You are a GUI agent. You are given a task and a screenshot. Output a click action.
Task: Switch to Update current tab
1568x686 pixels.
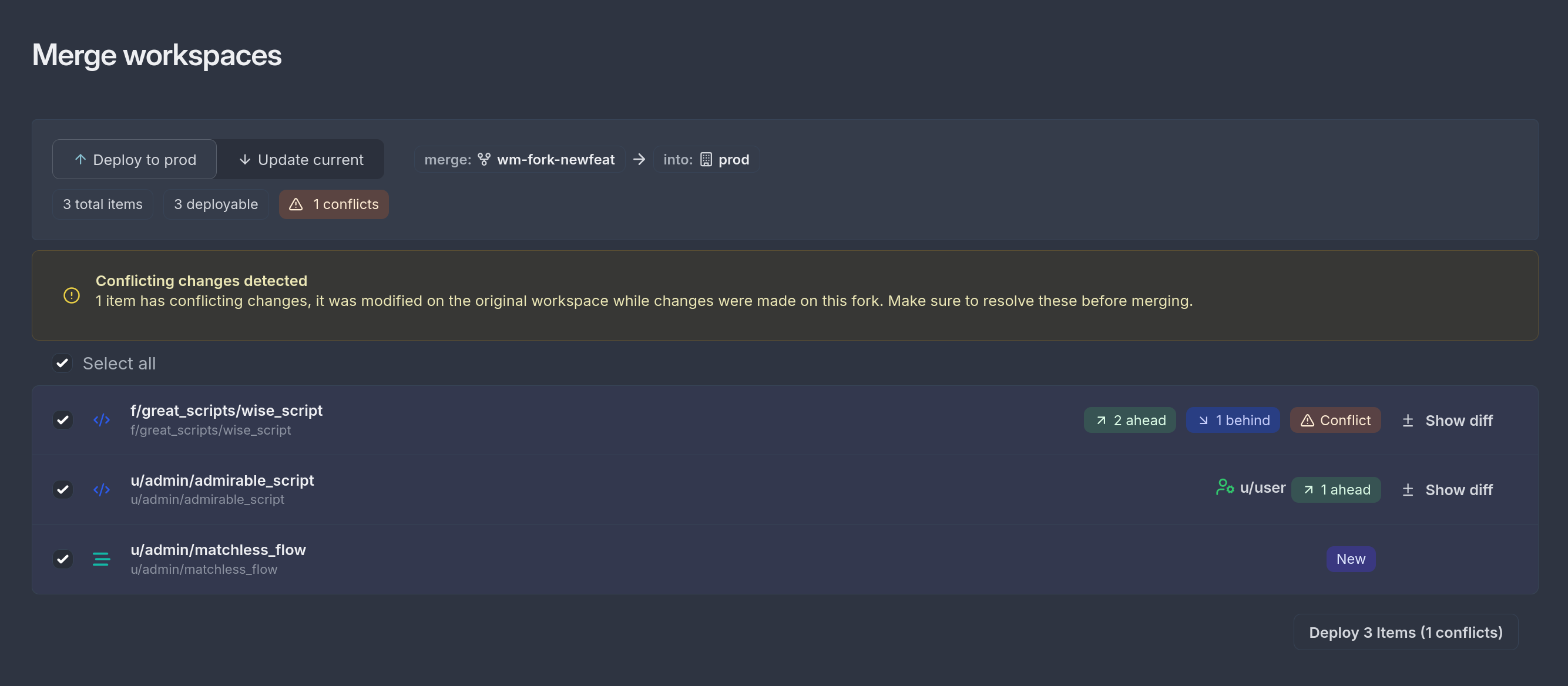click(x=301, y=160)
